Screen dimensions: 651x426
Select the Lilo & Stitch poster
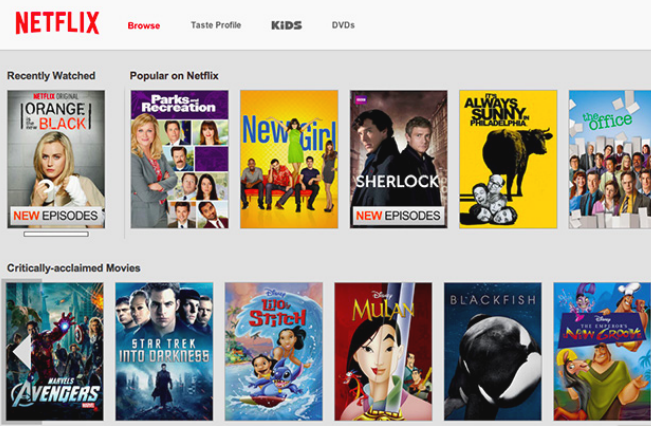[274, 352]
